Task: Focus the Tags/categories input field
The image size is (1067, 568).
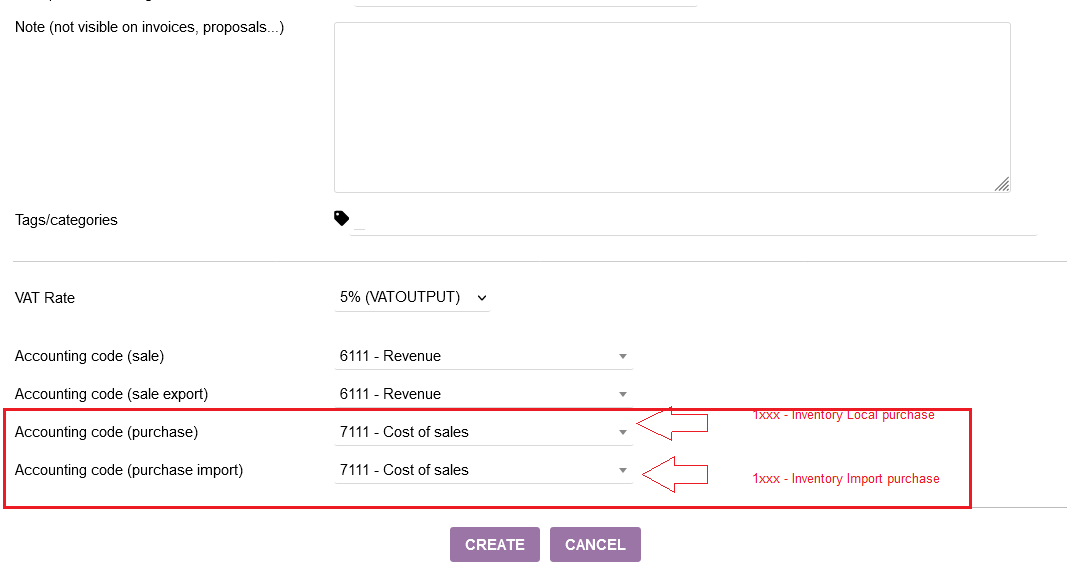Action: 694,222
